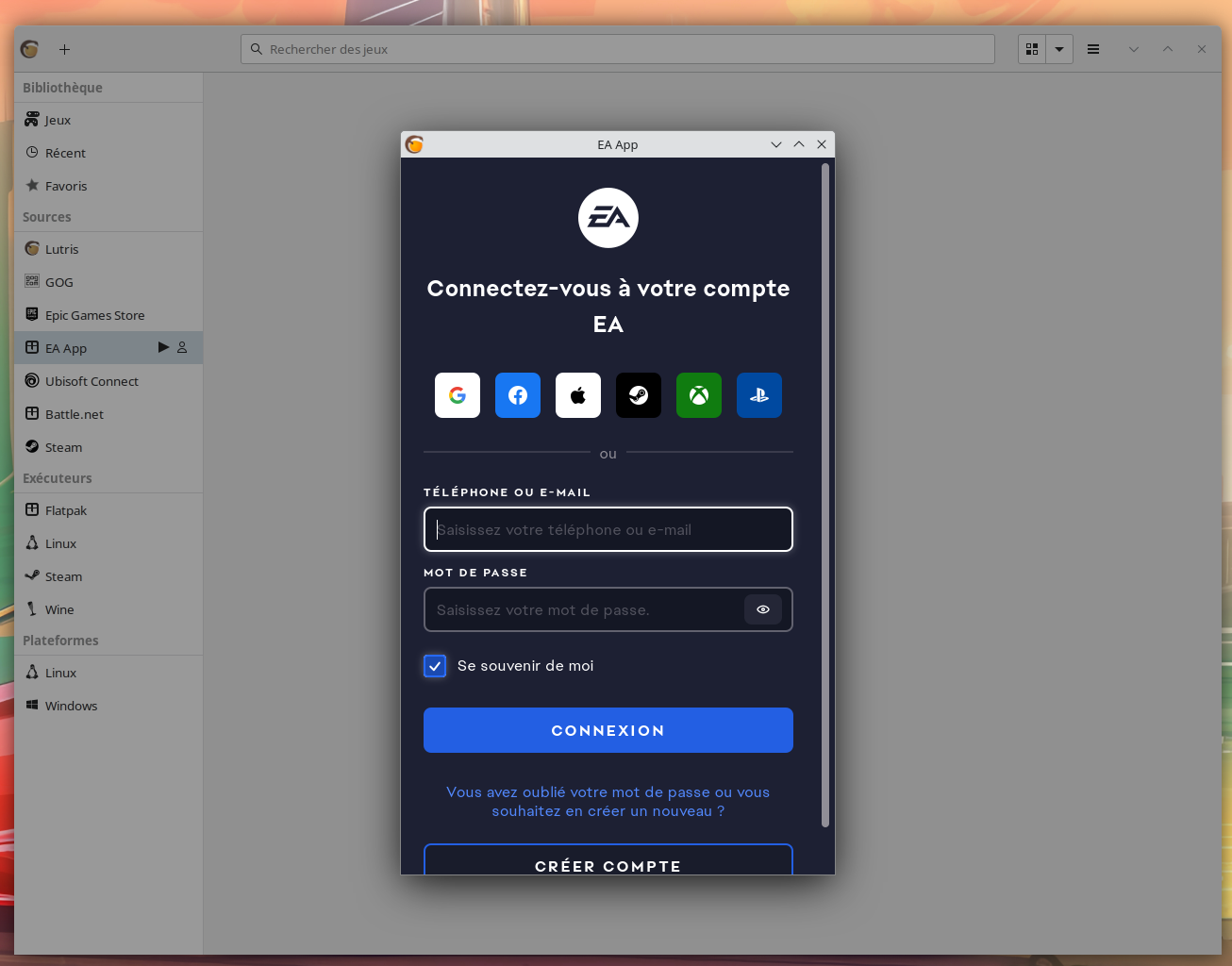Image resolution: width=1232 pixels, height=966 pixels.
Task: Switch to grid view icon
Action: pos(1032,49)
